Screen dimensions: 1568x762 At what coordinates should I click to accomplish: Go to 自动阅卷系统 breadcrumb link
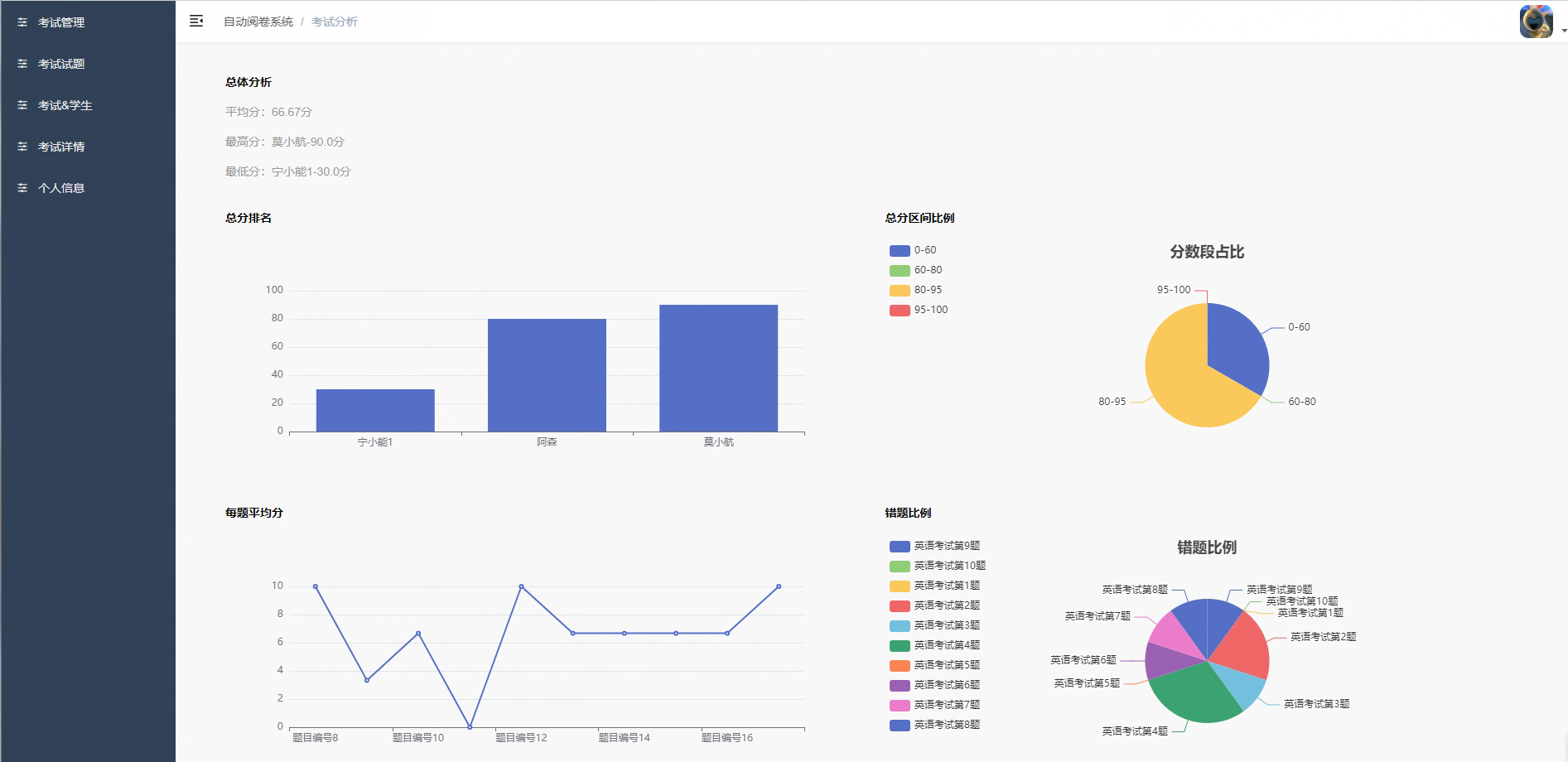258,22
